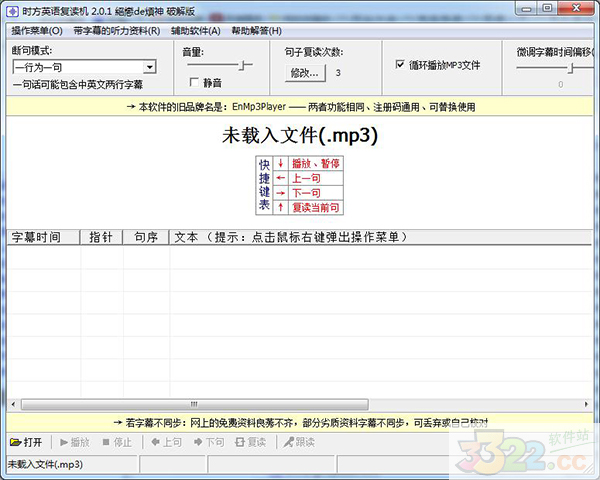Click the 修改... repeat count button
600x480 pixels.
(x=305, y=73)
